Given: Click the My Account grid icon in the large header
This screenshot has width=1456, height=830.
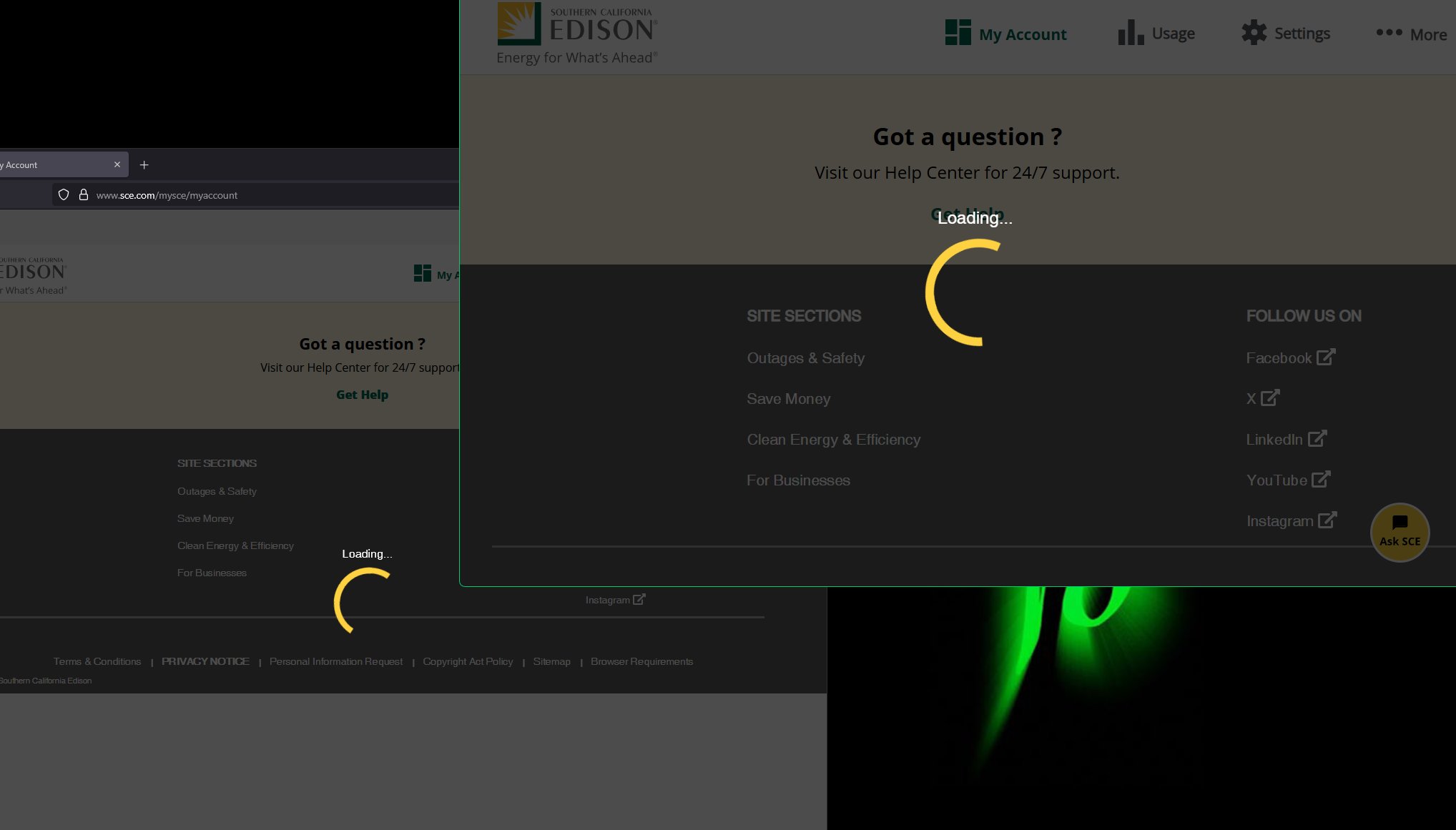Looking at the screenshot, I should coord(958,33).
